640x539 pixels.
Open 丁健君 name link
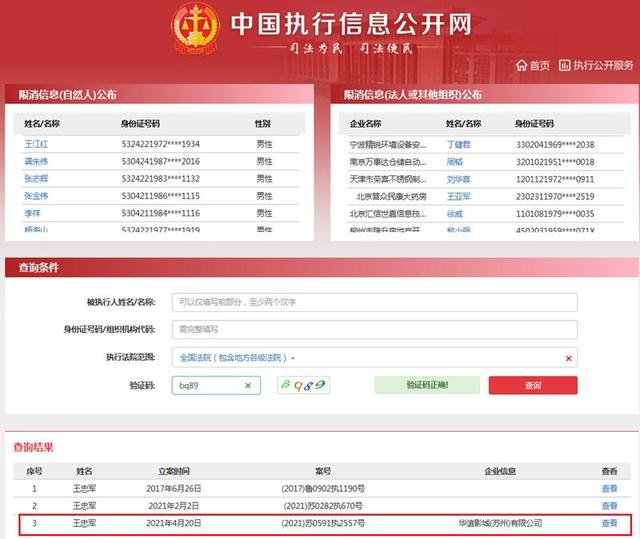point(458,144)
